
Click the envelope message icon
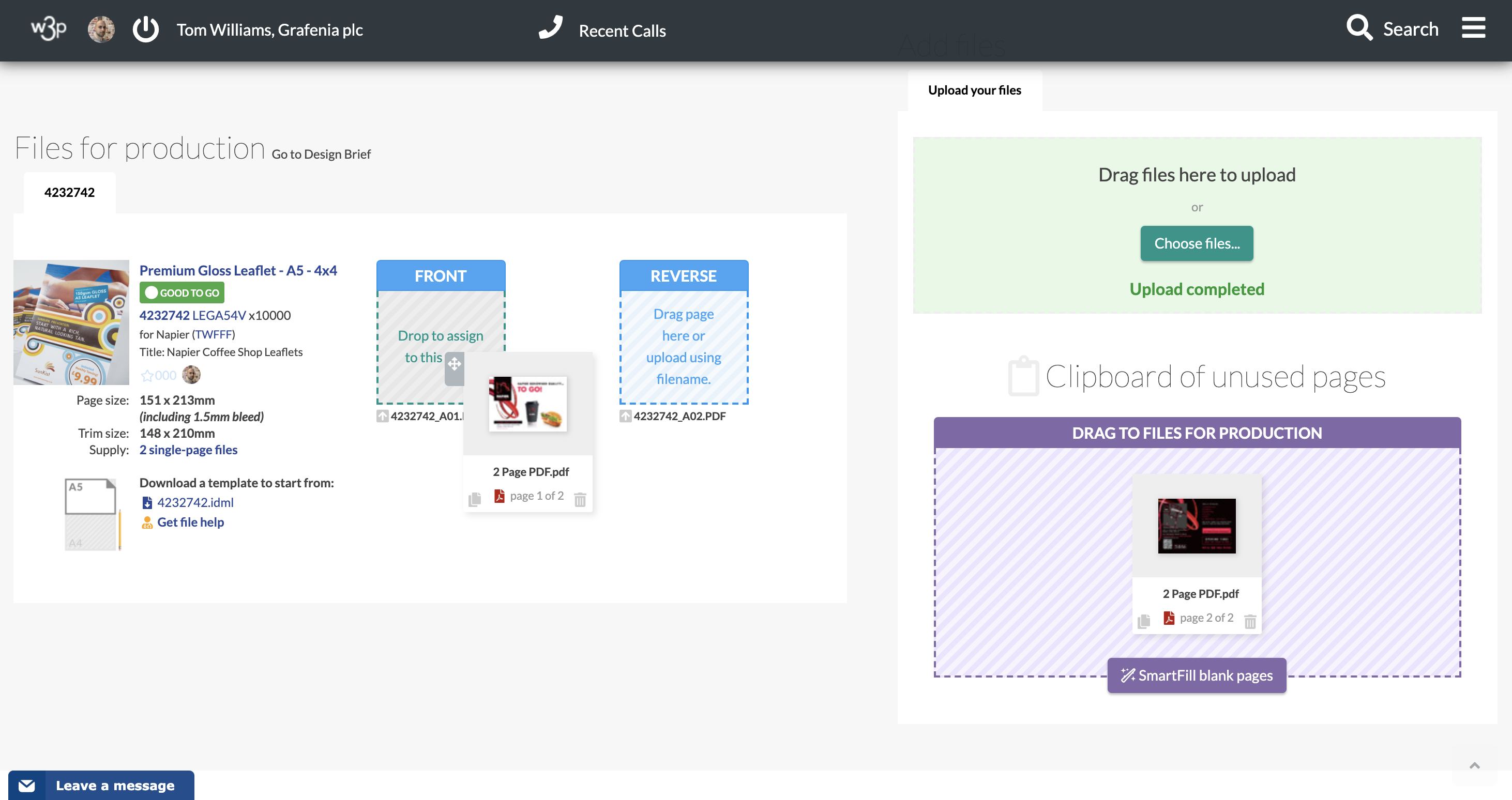point(27,786)
